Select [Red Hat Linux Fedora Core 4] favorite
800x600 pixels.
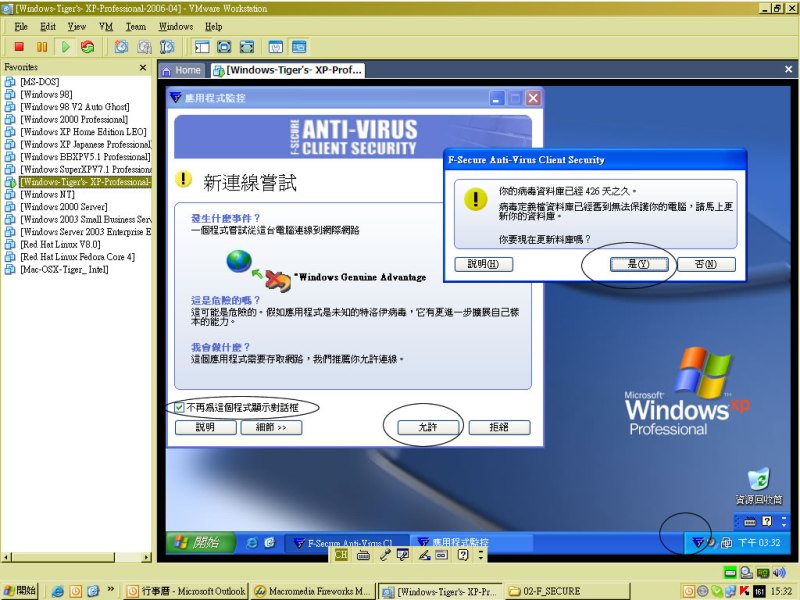point(78,257)
